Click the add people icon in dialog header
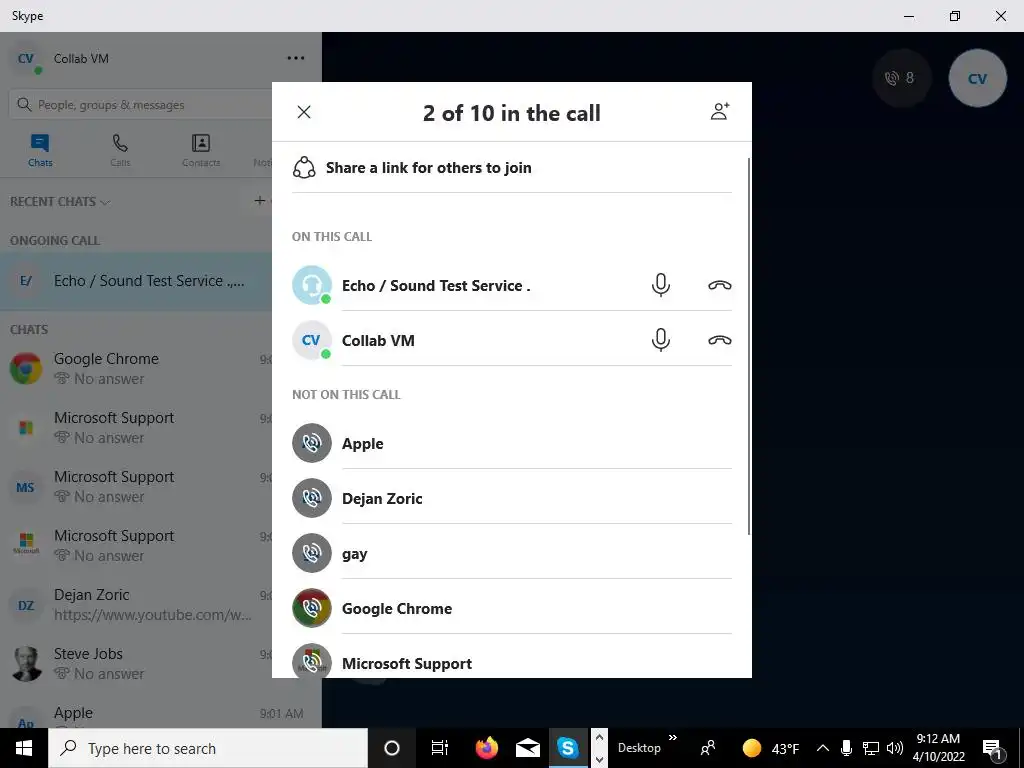Screen dimensions: 1024x768 720,111
